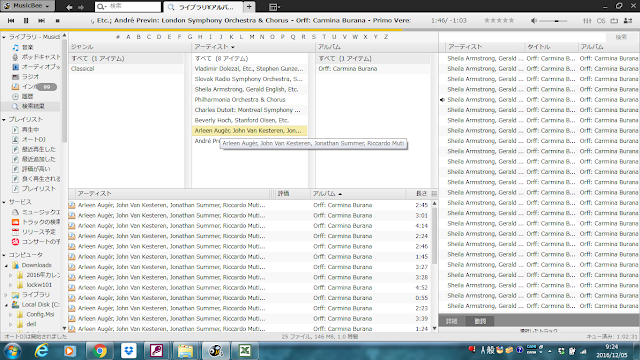640x360 pixels.
Task: Expand the lockw101 folder
Action: coord(11,285)
